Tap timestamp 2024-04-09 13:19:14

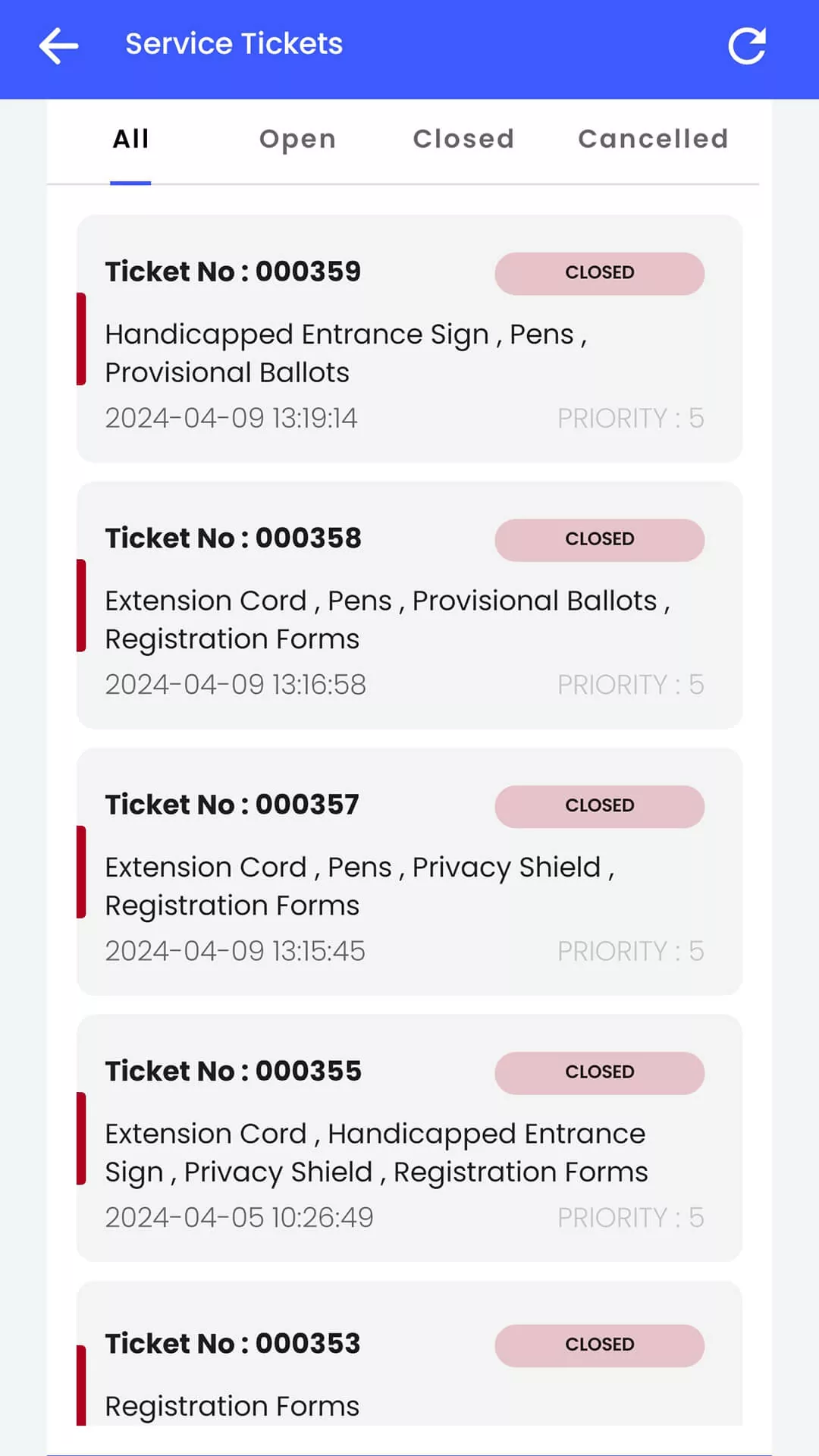pyautogui.click(x=231, y=419)
